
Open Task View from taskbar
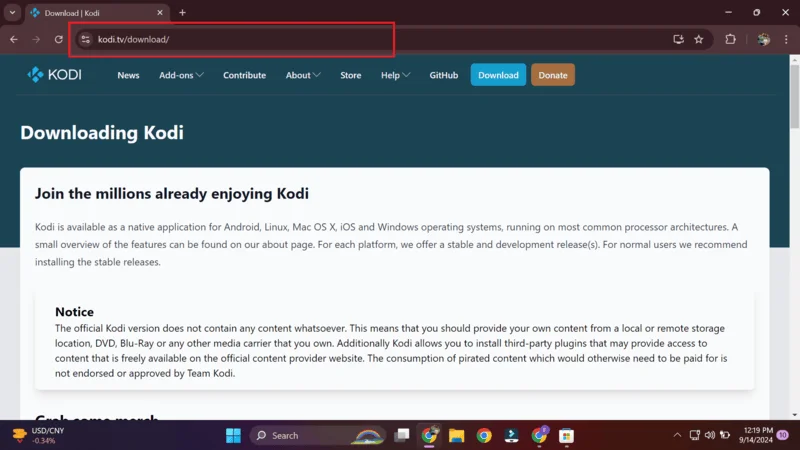coord(402,435)
